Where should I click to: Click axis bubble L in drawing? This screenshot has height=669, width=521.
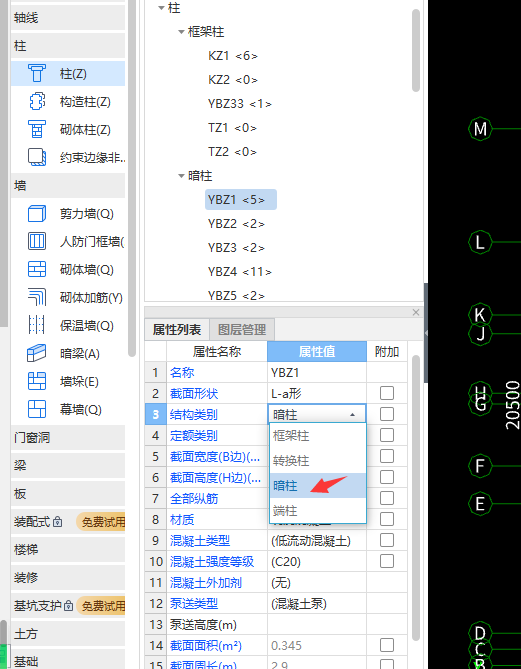click(x=480, y=242)
